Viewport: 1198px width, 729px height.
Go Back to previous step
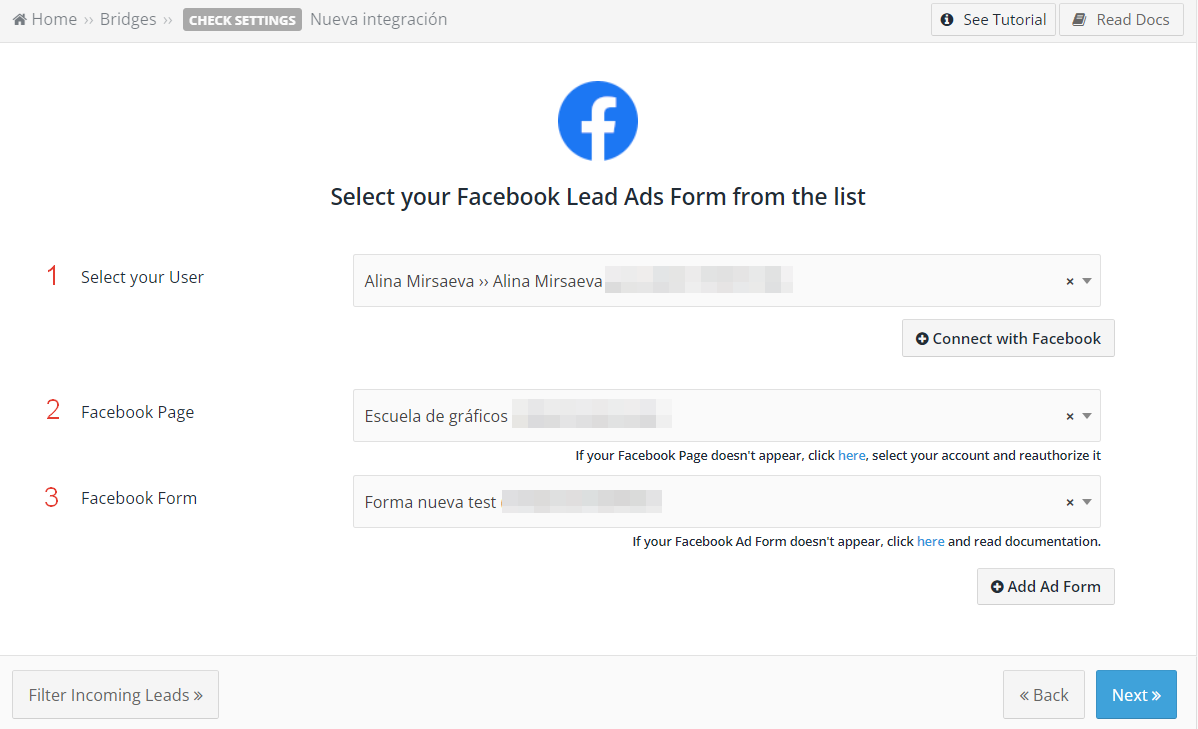[x=1044, y=695]
